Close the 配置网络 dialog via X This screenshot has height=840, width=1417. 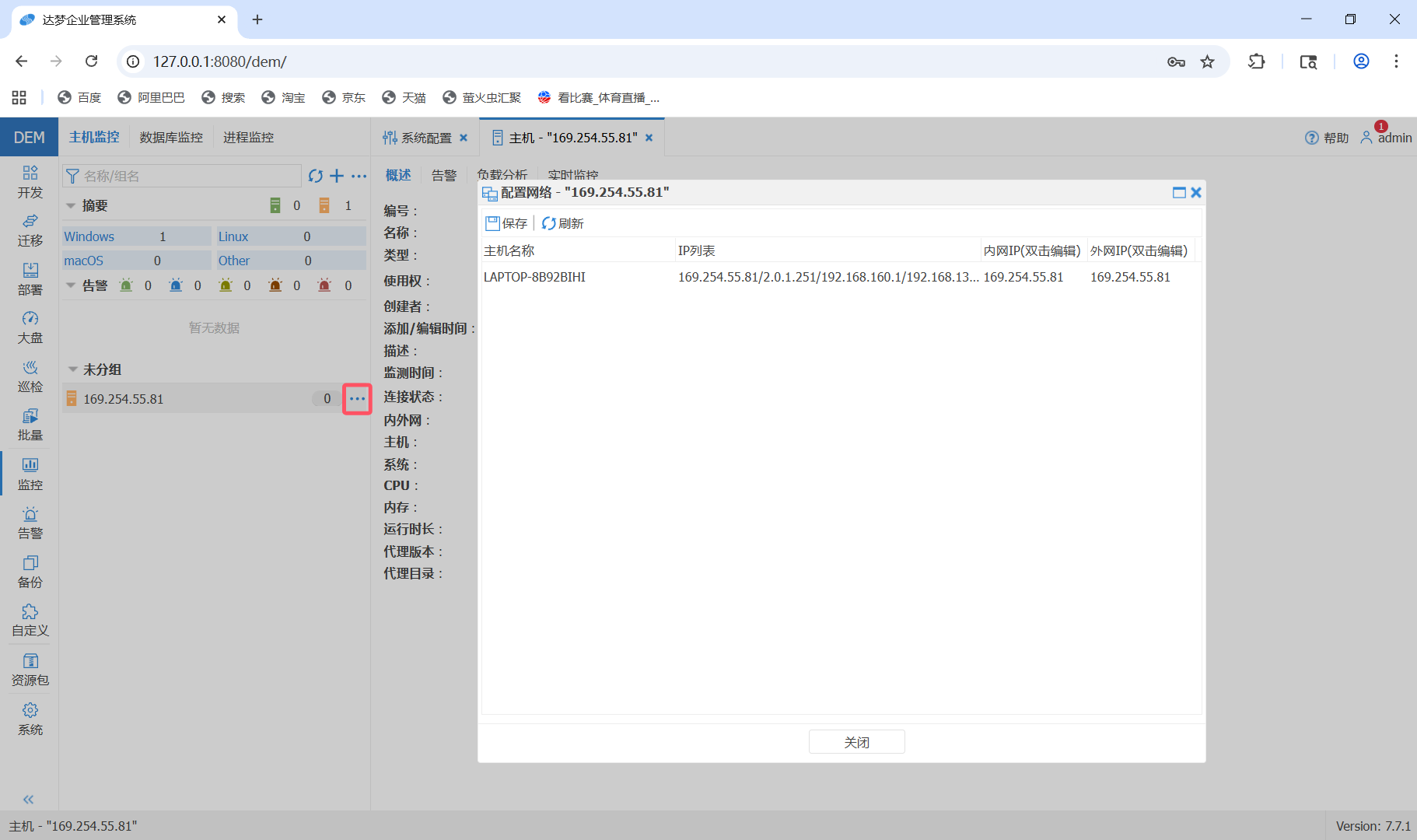1196,192
